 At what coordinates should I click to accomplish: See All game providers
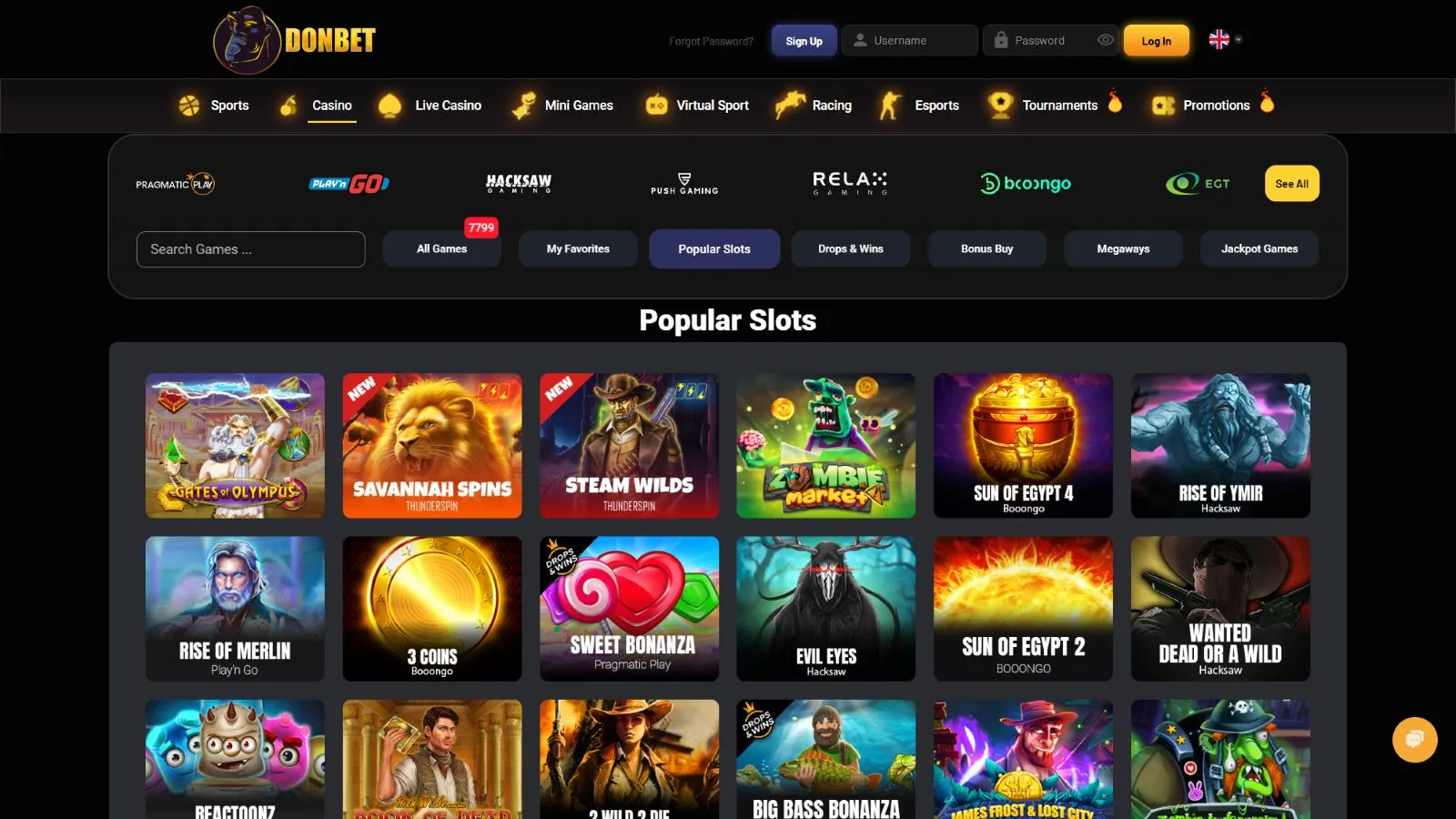coord(1291,184)
